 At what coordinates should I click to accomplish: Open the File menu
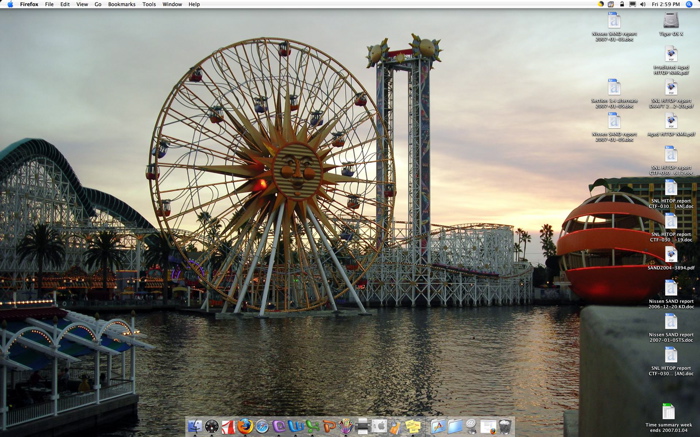(49, 4)
